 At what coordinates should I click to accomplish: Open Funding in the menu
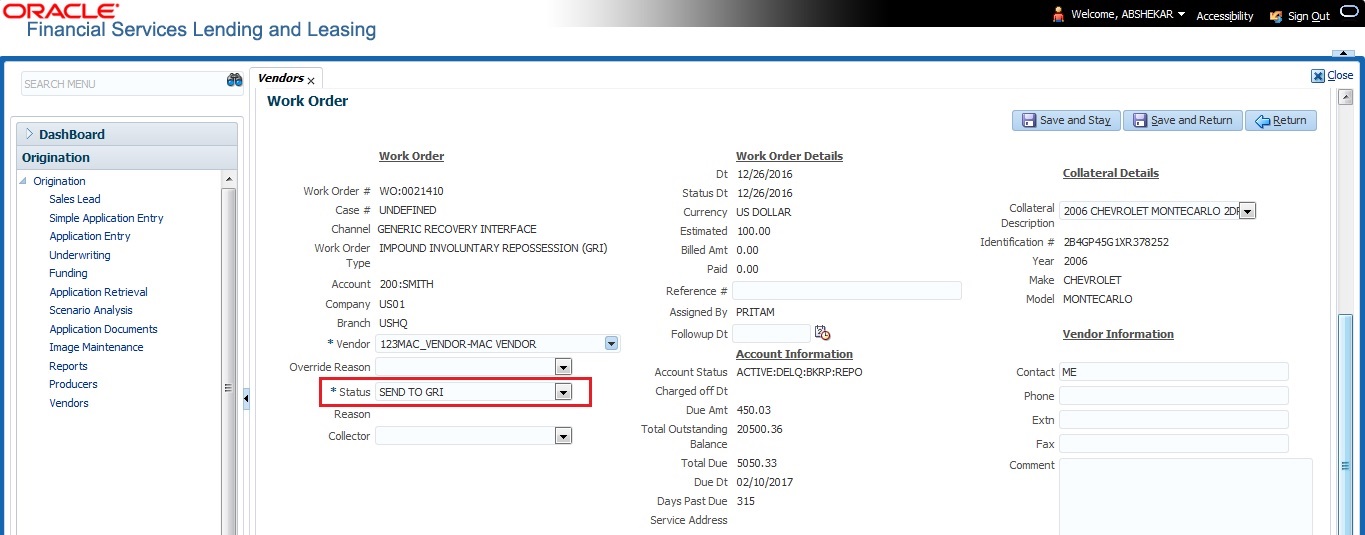click(x=68, y=273)
